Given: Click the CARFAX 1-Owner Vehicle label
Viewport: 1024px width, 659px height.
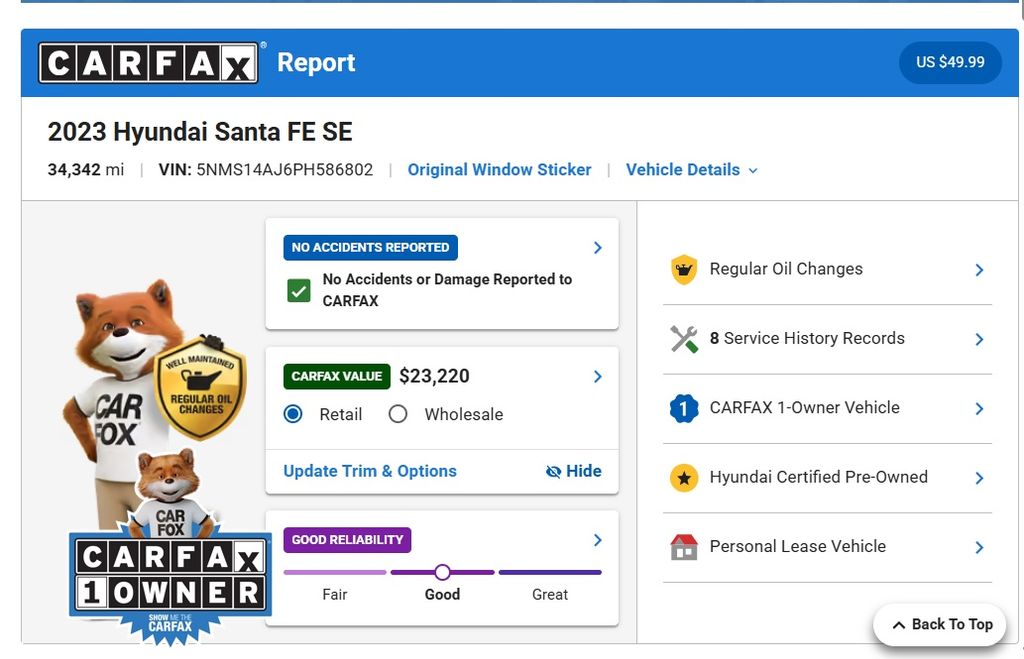Looking at the screenshot, I should click(805, 408).
